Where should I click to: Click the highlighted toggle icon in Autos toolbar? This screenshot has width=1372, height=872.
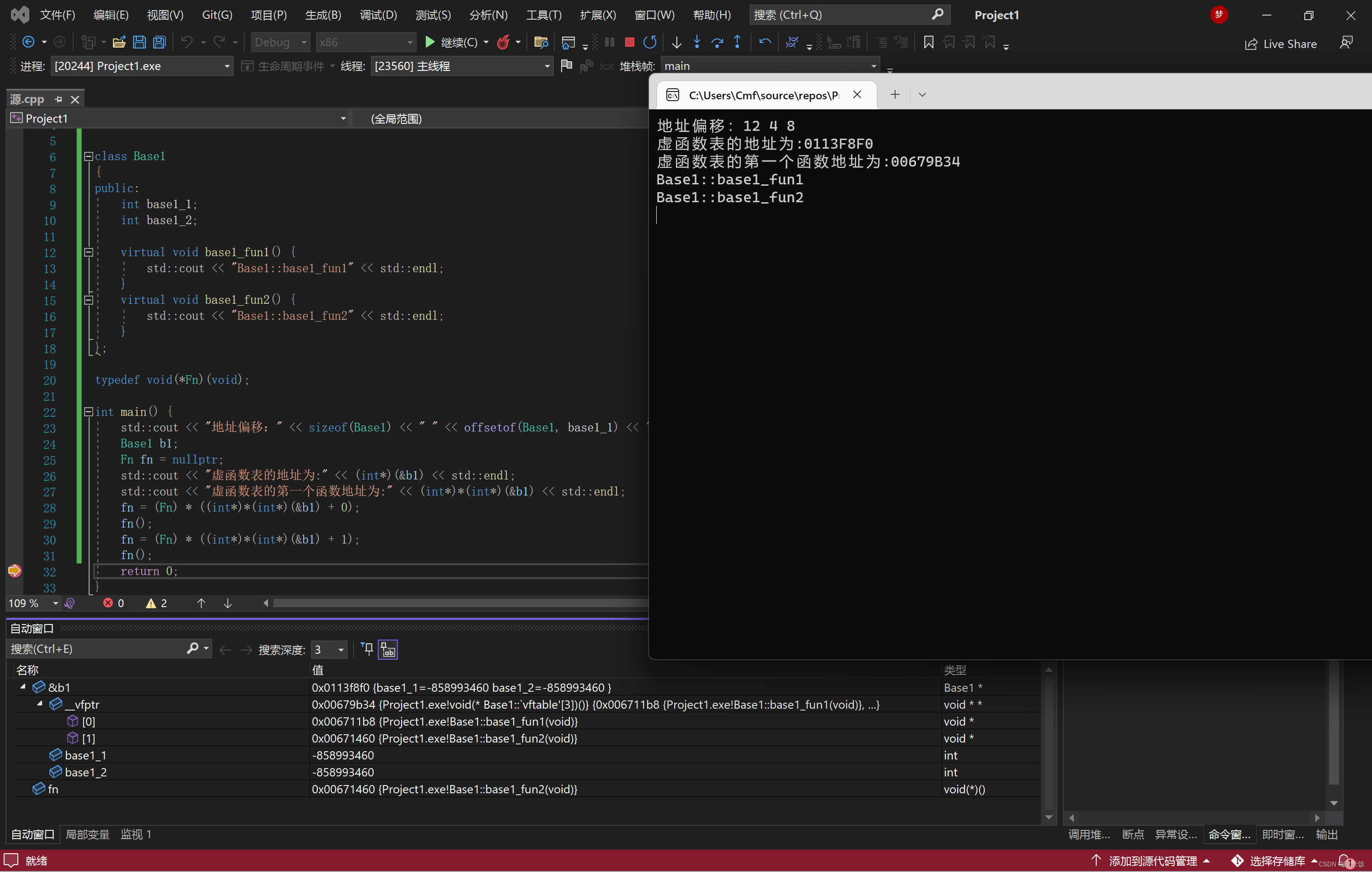click(388, 650)
